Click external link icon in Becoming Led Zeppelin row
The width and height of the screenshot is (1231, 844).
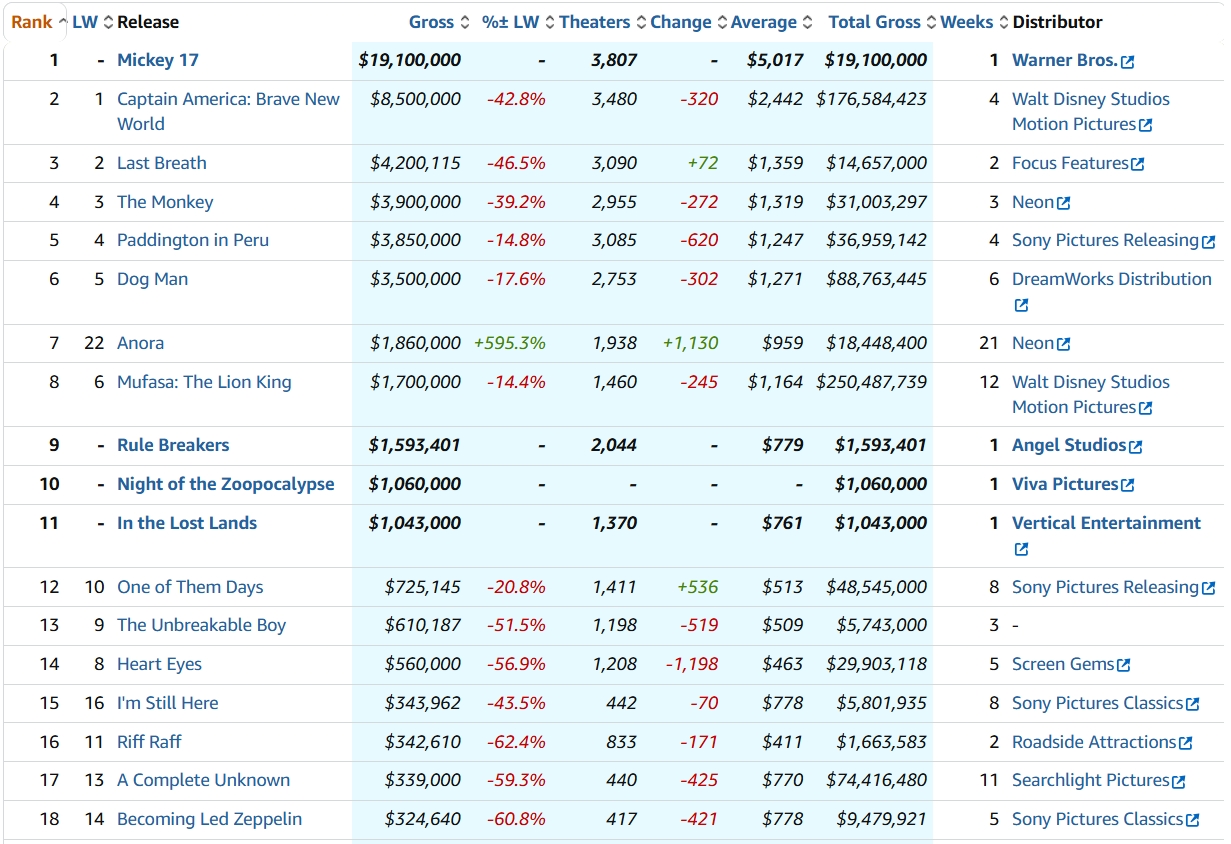1192,820
